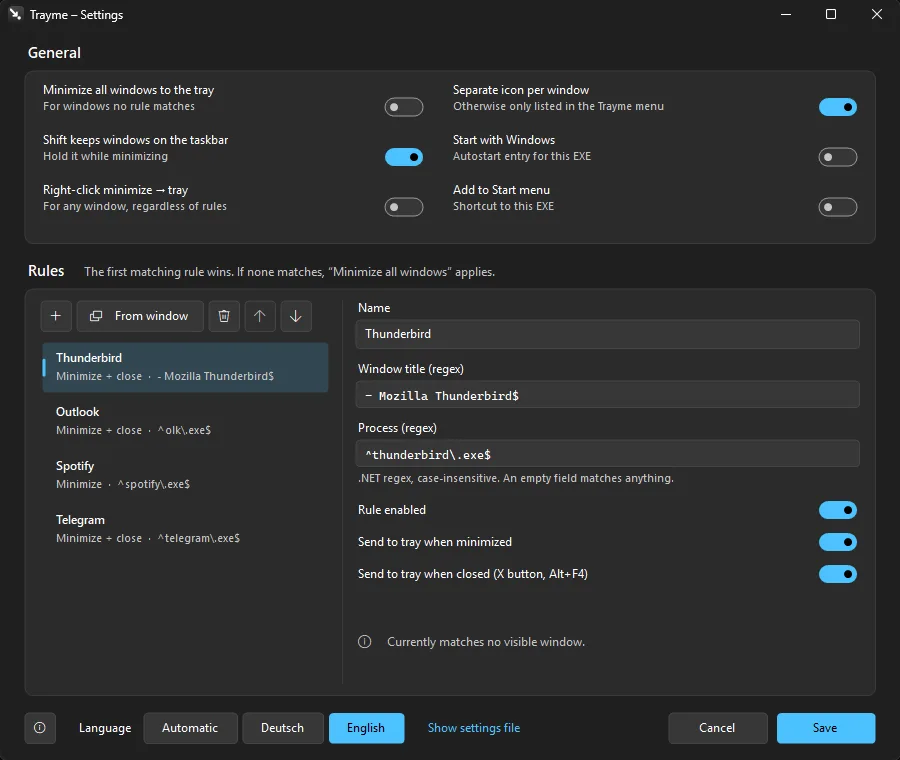
Task: Click the Name input field
Action: tap(607, 334)
